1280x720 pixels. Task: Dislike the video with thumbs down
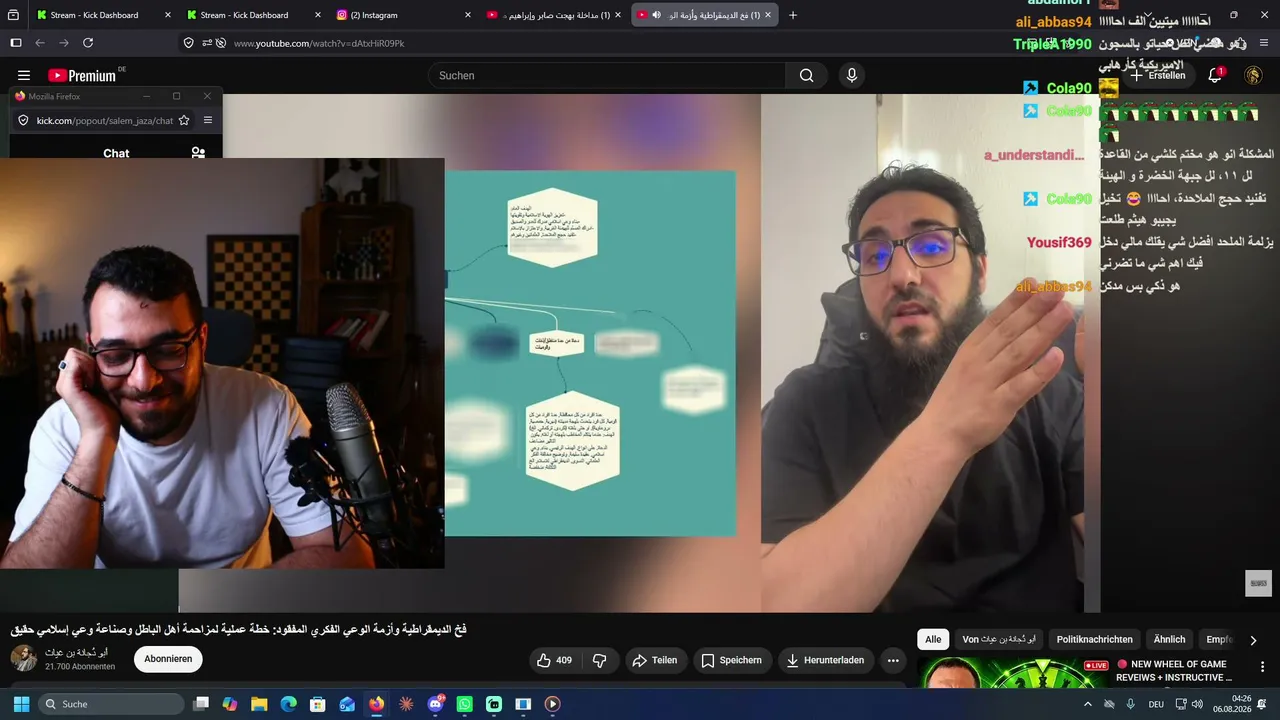point(600,660)
